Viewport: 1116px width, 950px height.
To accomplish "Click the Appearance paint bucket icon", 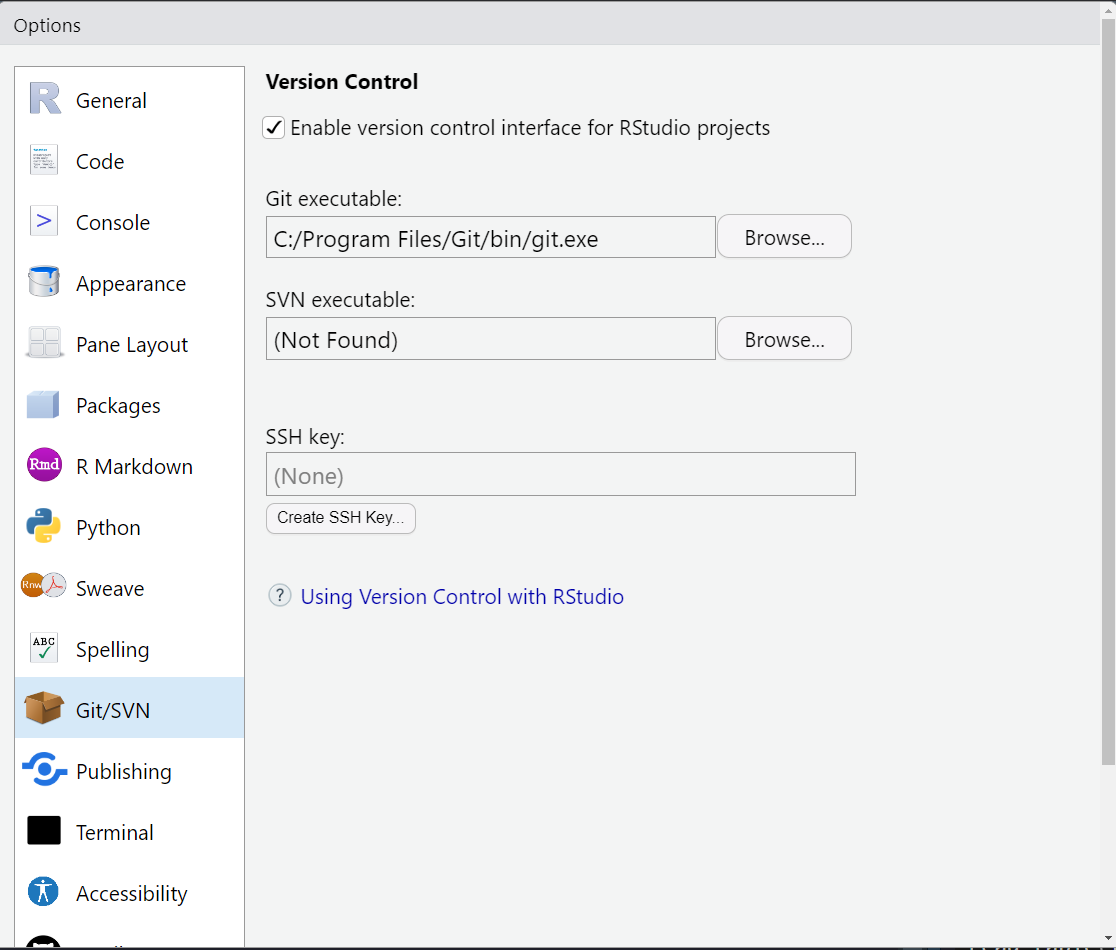I will point(45,283).
